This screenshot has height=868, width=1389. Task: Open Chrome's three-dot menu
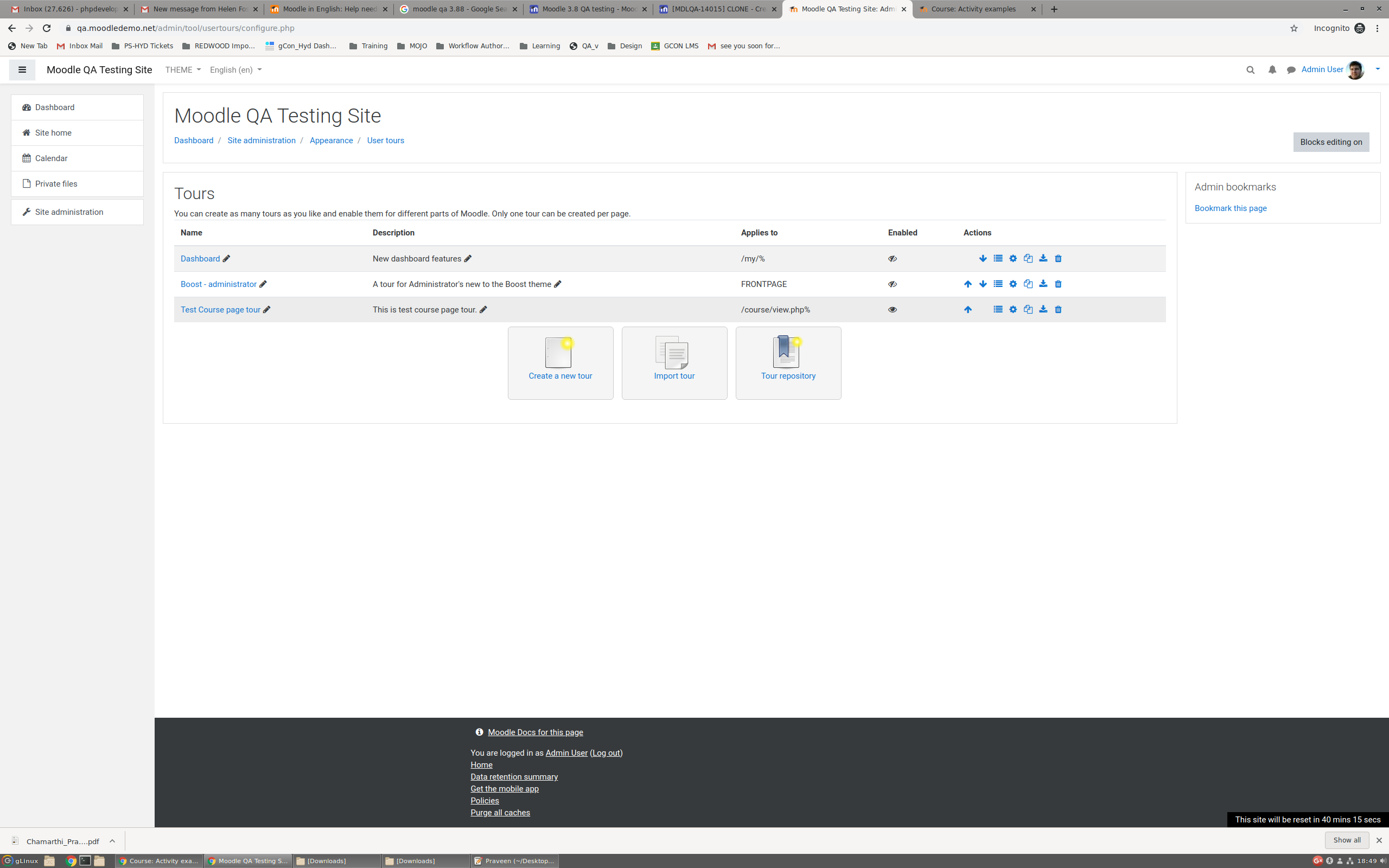1377,28
